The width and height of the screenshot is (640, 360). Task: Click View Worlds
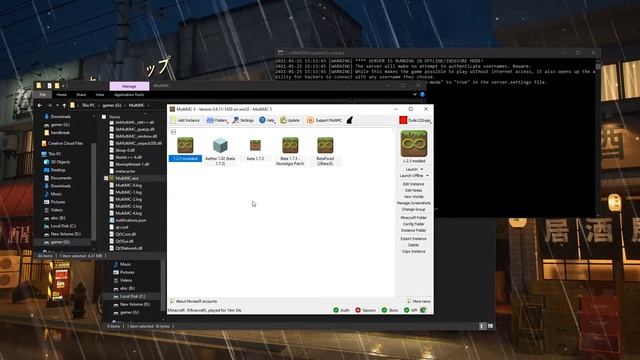tap(413, 197)
